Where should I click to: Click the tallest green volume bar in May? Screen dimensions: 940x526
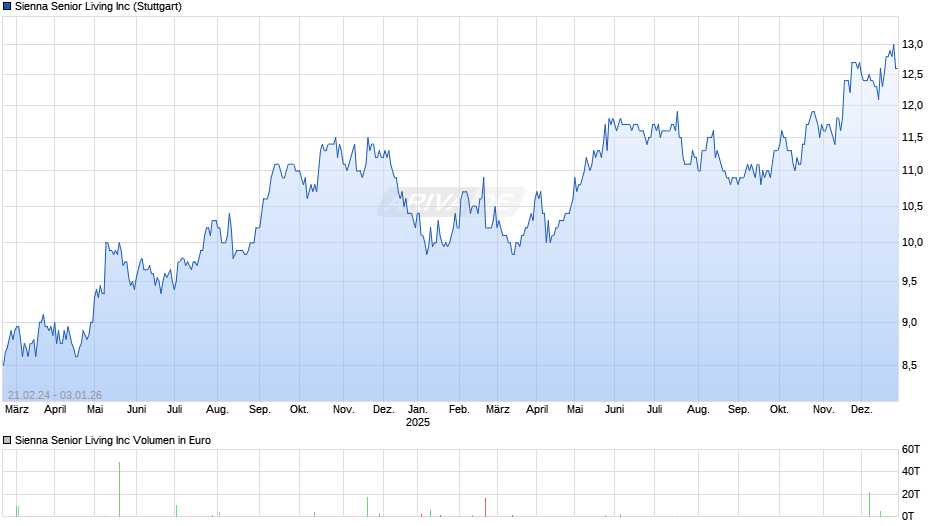(119, 489)
